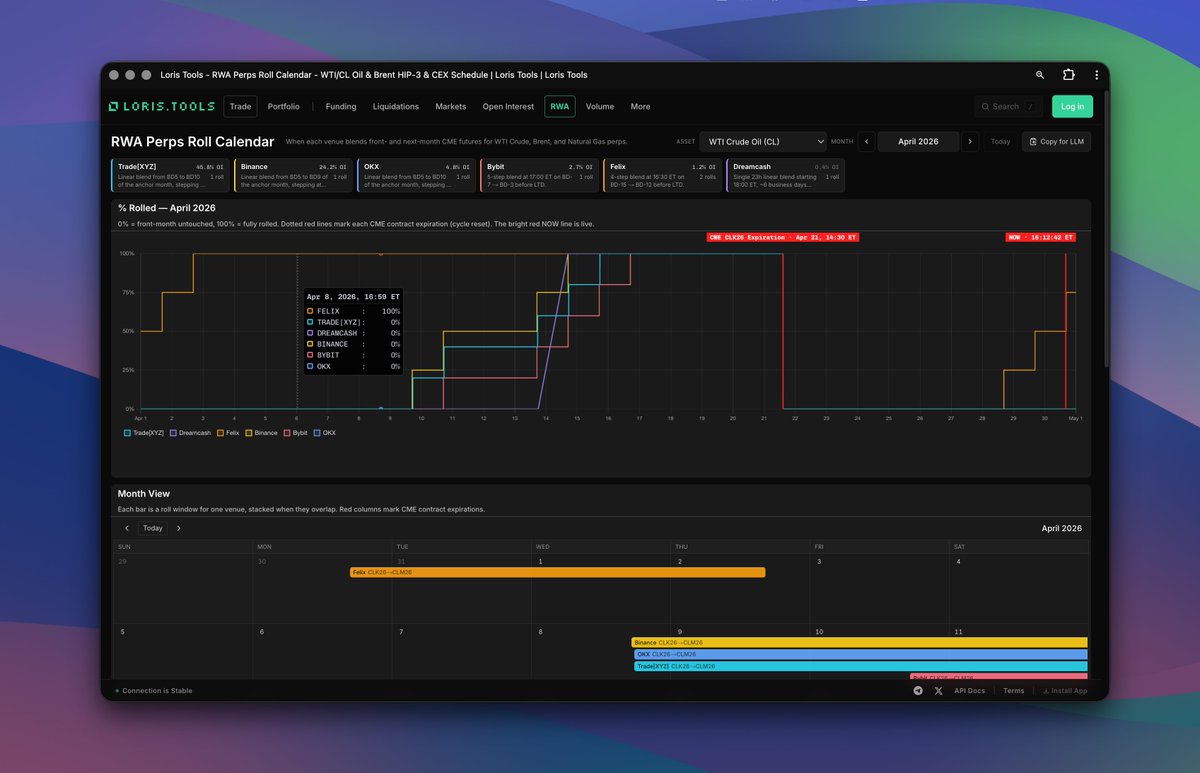
Task: Open the browser three-dot menu
Action: click(1097, 75)
